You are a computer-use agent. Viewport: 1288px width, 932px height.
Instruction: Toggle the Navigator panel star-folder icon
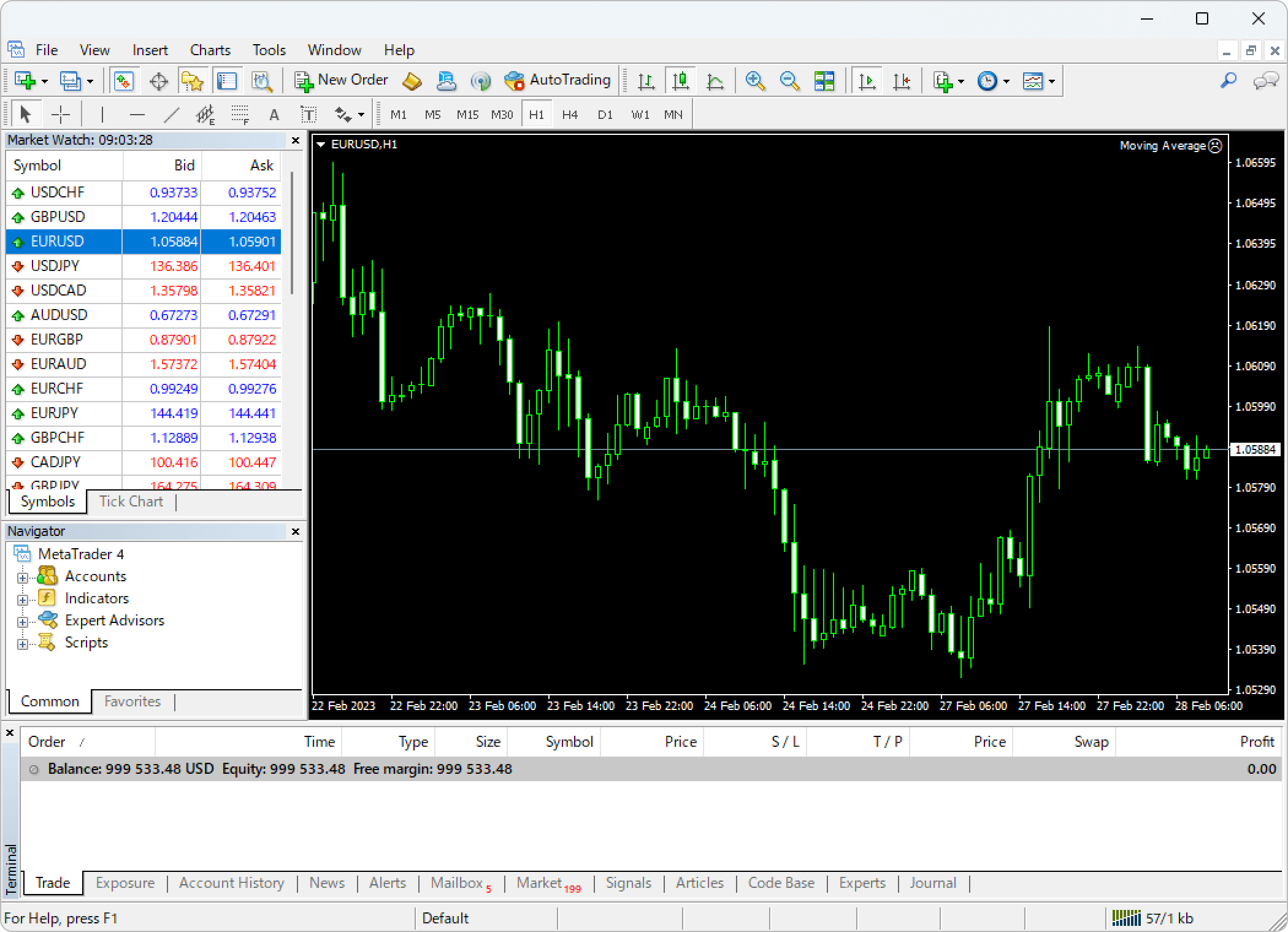[192, 80]
